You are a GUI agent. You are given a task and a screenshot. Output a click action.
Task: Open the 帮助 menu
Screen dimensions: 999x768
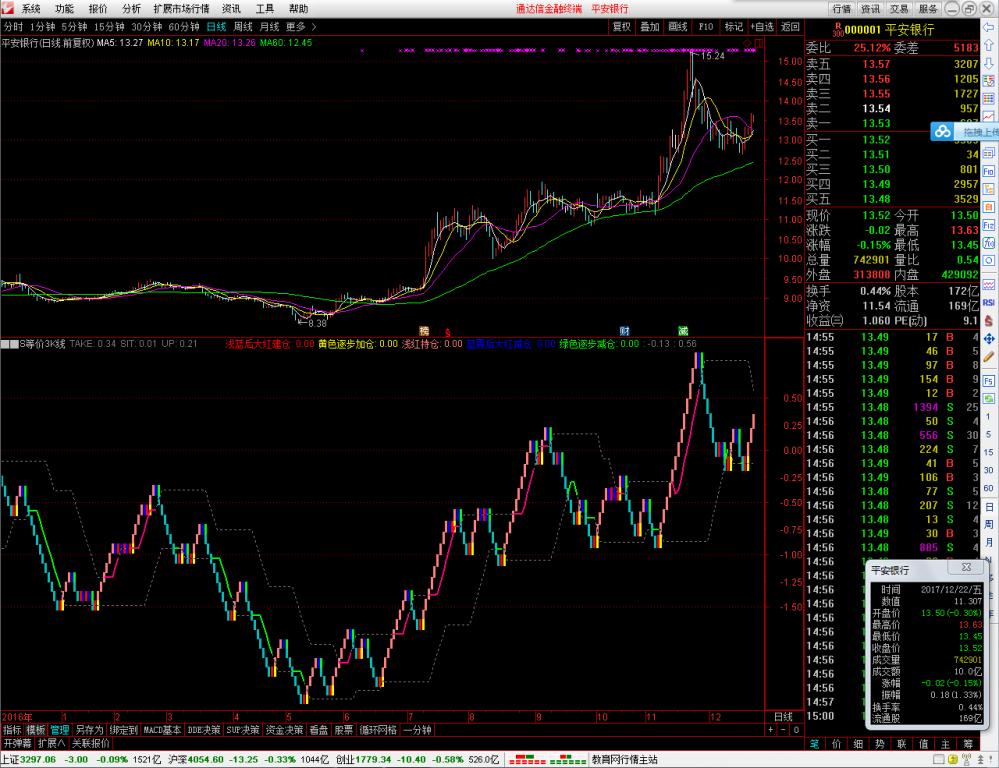[298, 8]
